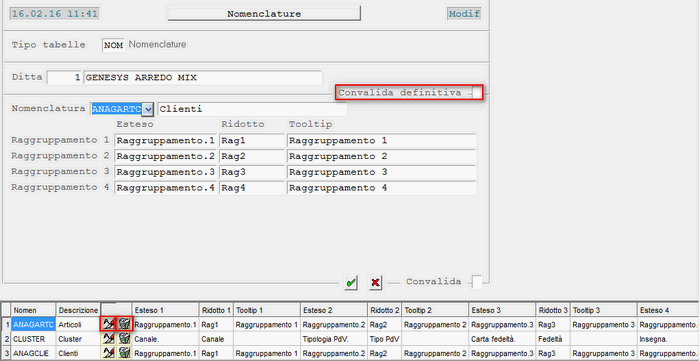
Task: Click the Ditta number field
Action: 64,78
